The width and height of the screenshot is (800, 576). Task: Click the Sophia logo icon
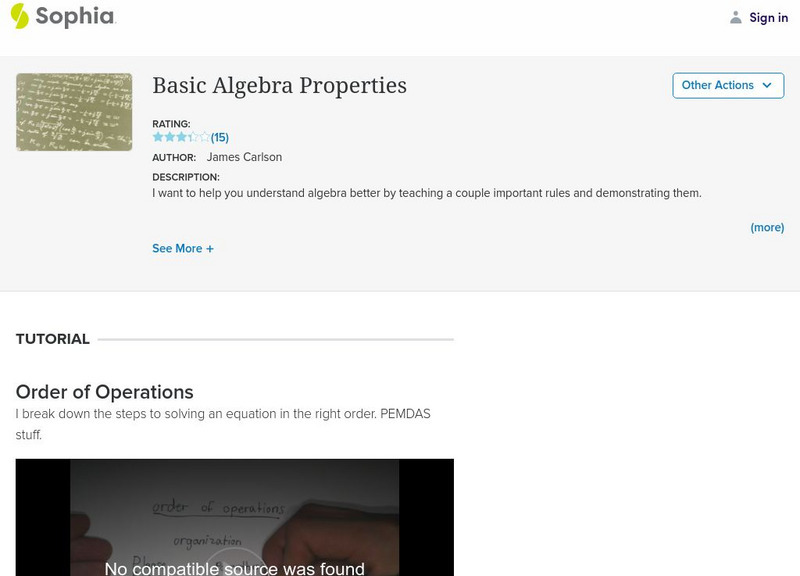(19, 16)
